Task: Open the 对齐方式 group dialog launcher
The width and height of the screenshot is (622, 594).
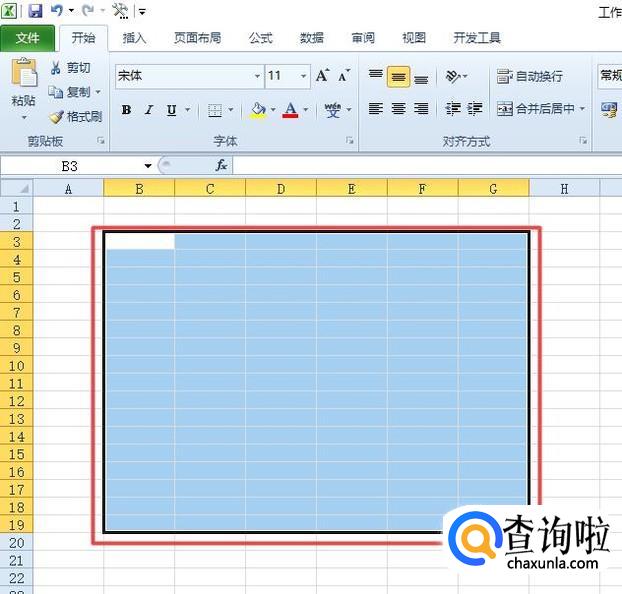Action: point(583,140)
